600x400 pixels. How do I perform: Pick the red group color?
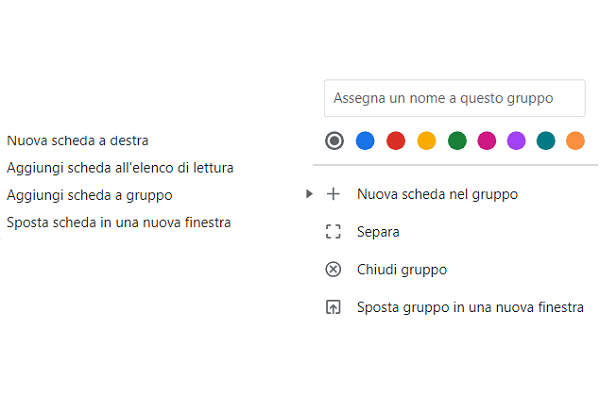tap(395, 141)
